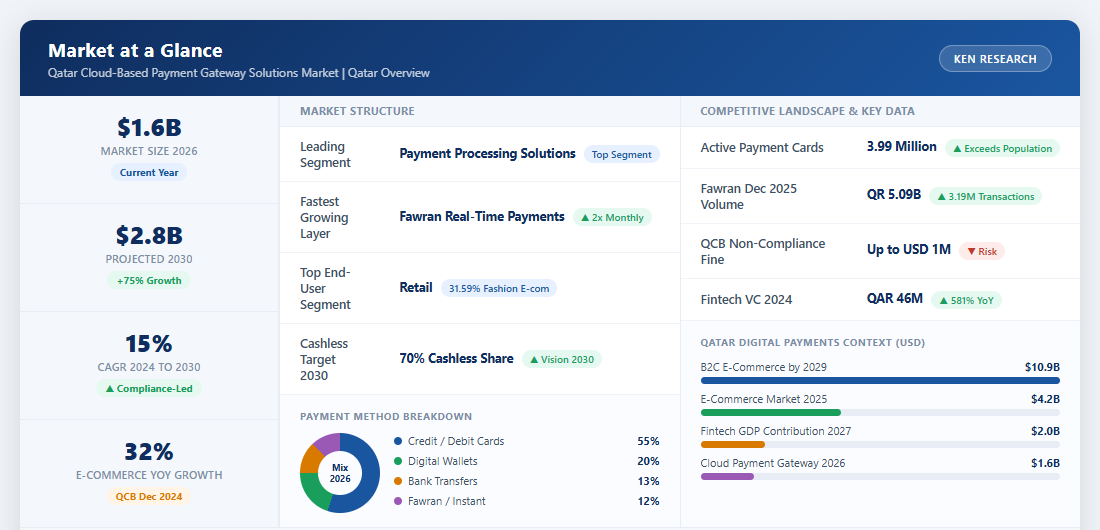Click the $2.0B value
Screen dimensions: 1100x530
(x=1045, y=431)
